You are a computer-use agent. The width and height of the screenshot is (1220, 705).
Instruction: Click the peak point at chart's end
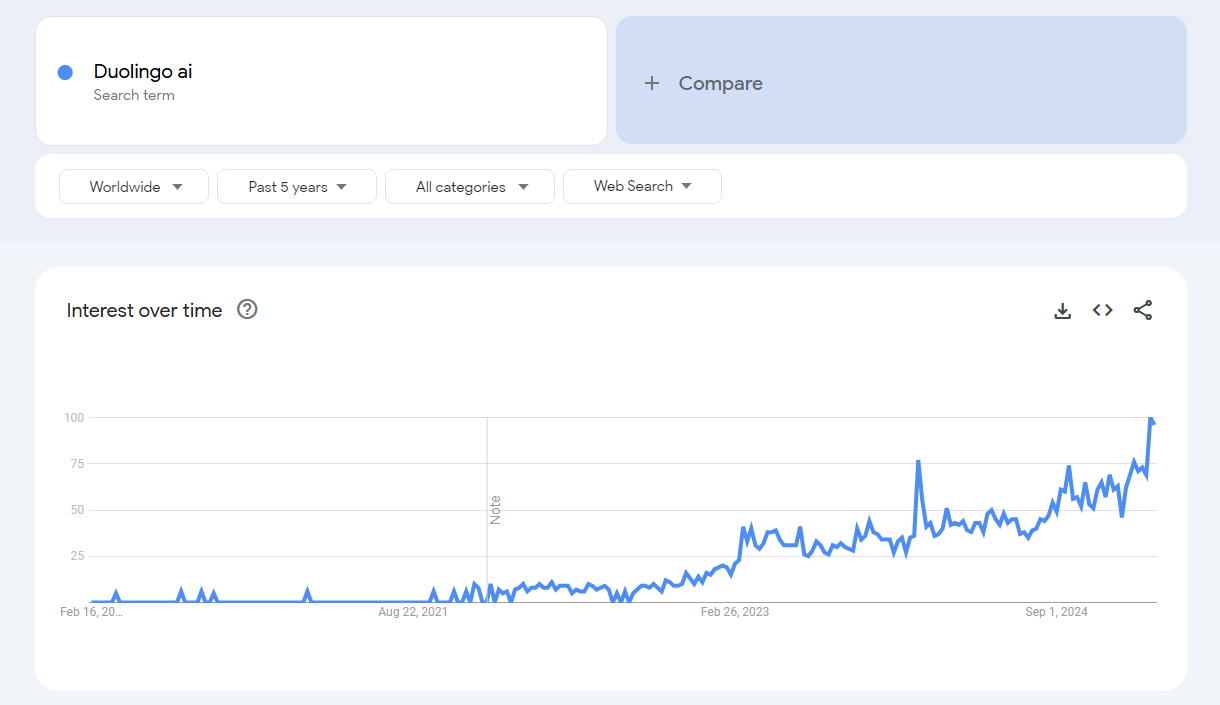click(x=1151, y=418)
